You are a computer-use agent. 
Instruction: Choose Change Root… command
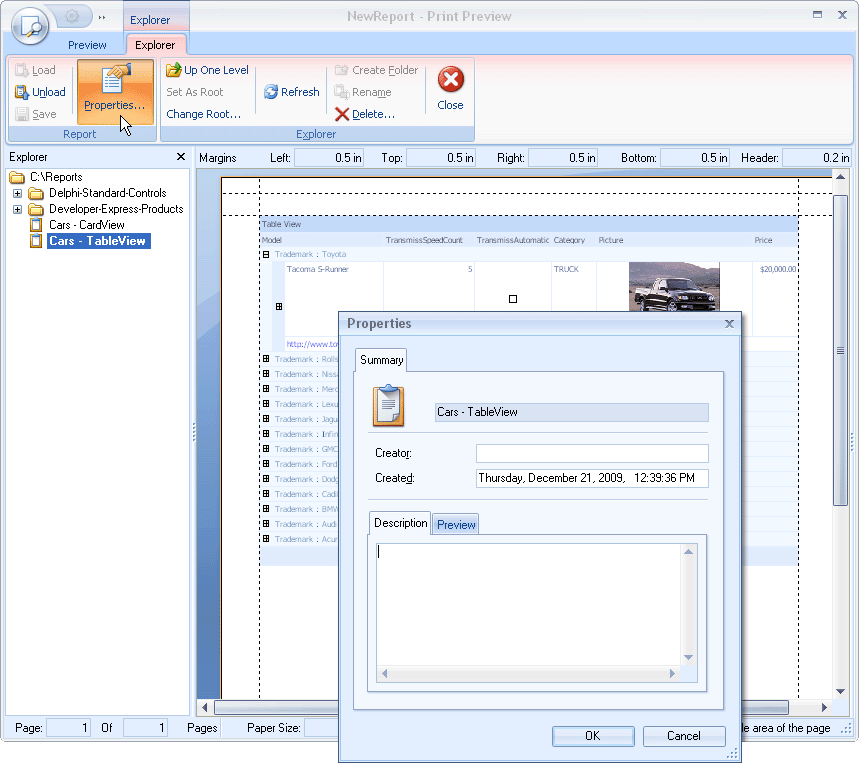[x=203, y=114]
